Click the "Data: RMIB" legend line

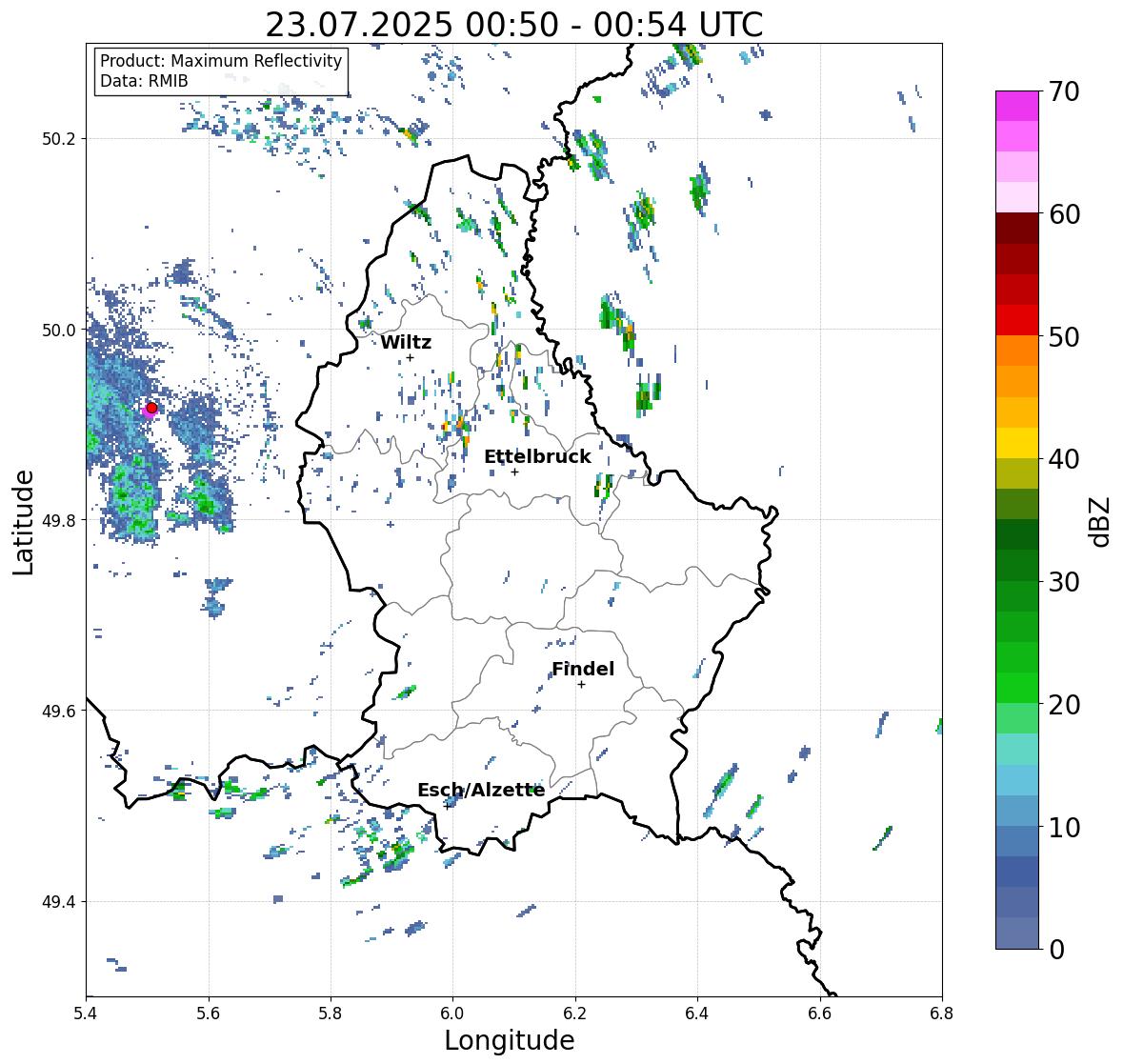point(144,81)
